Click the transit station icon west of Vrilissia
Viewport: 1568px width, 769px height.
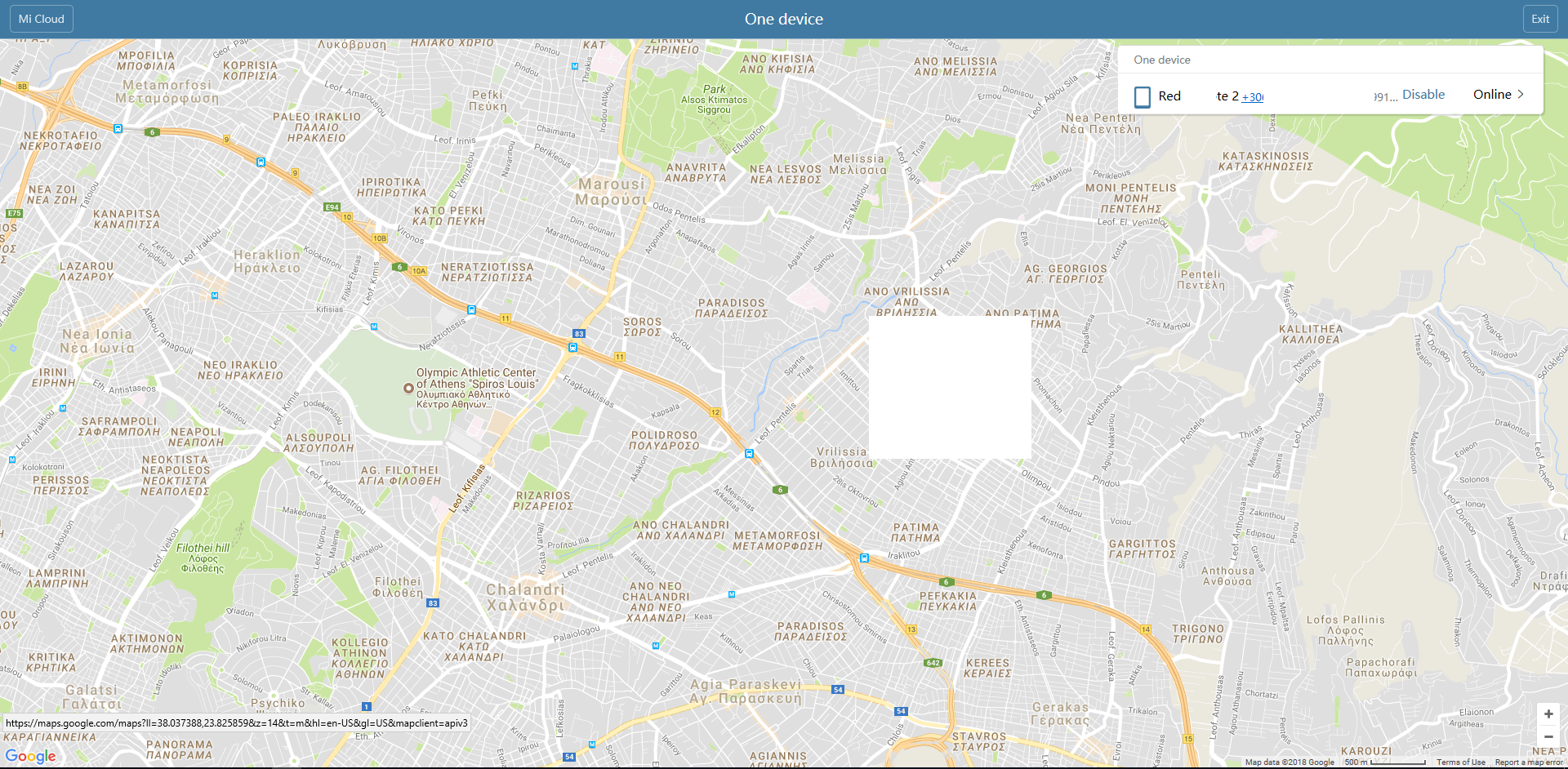click(749, 453)
